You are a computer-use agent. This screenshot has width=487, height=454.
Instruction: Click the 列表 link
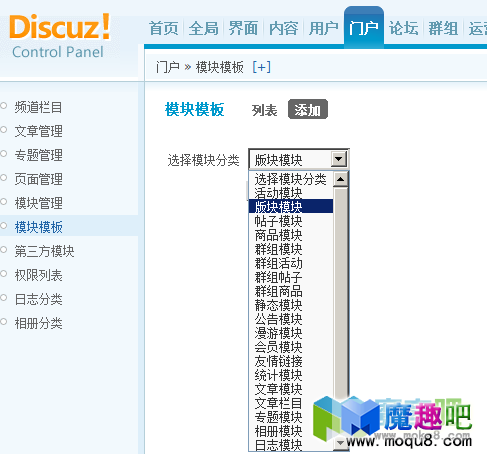pos(264,110)
